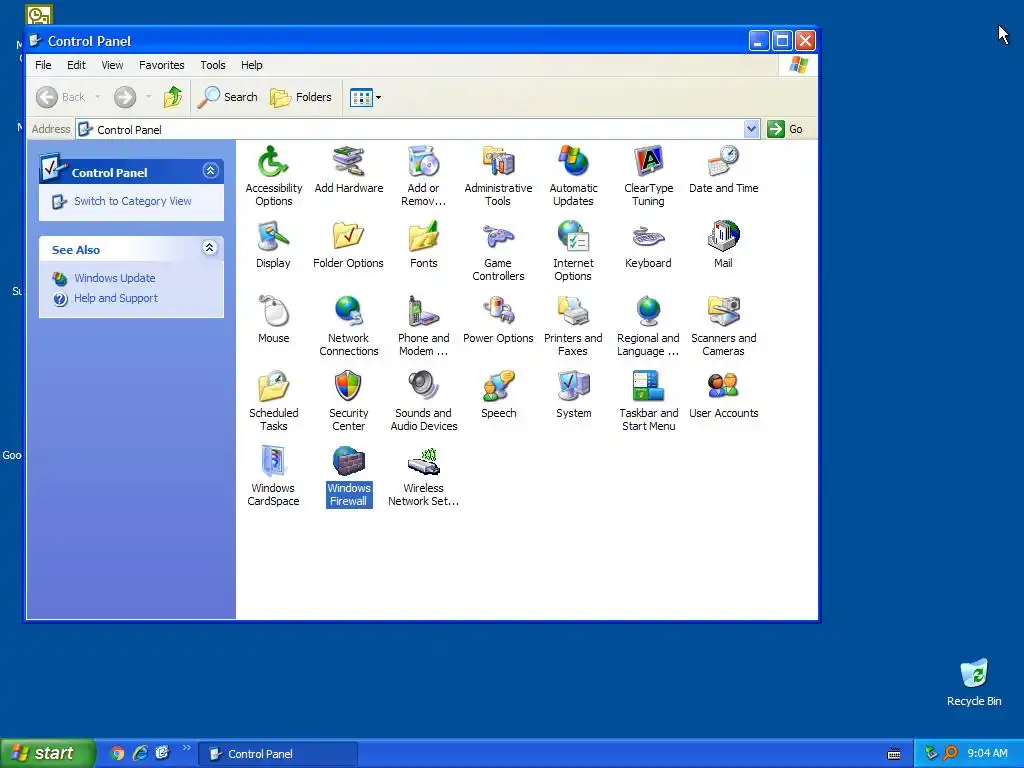Select Game Controllers icon

pyautogui.click(x=498, y=236)
